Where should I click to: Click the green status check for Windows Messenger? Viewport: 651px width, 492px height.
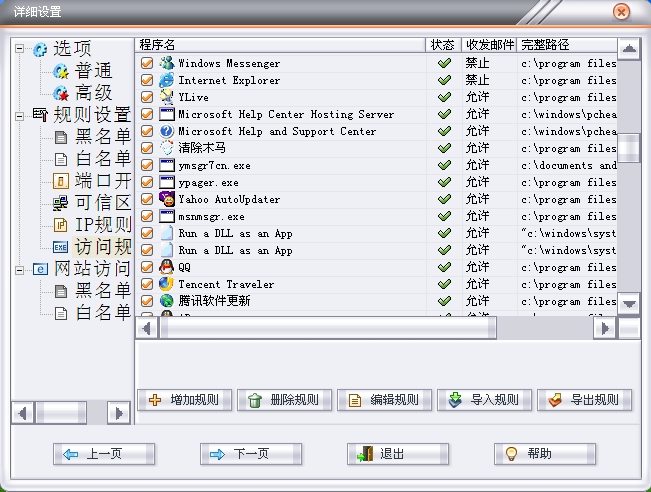(x=444, y=63)
